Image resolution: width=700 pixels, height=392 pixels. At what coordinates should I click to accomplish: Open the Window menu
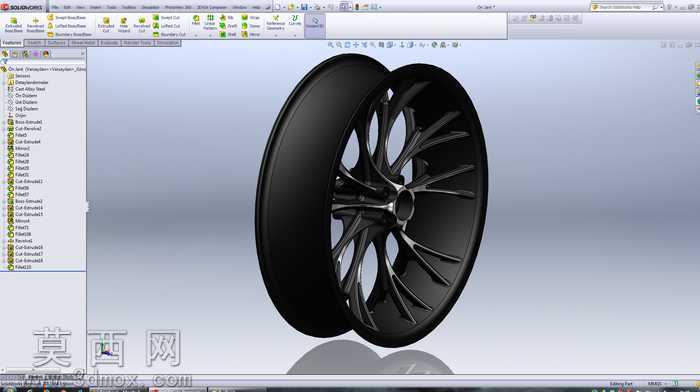point(239,7)
